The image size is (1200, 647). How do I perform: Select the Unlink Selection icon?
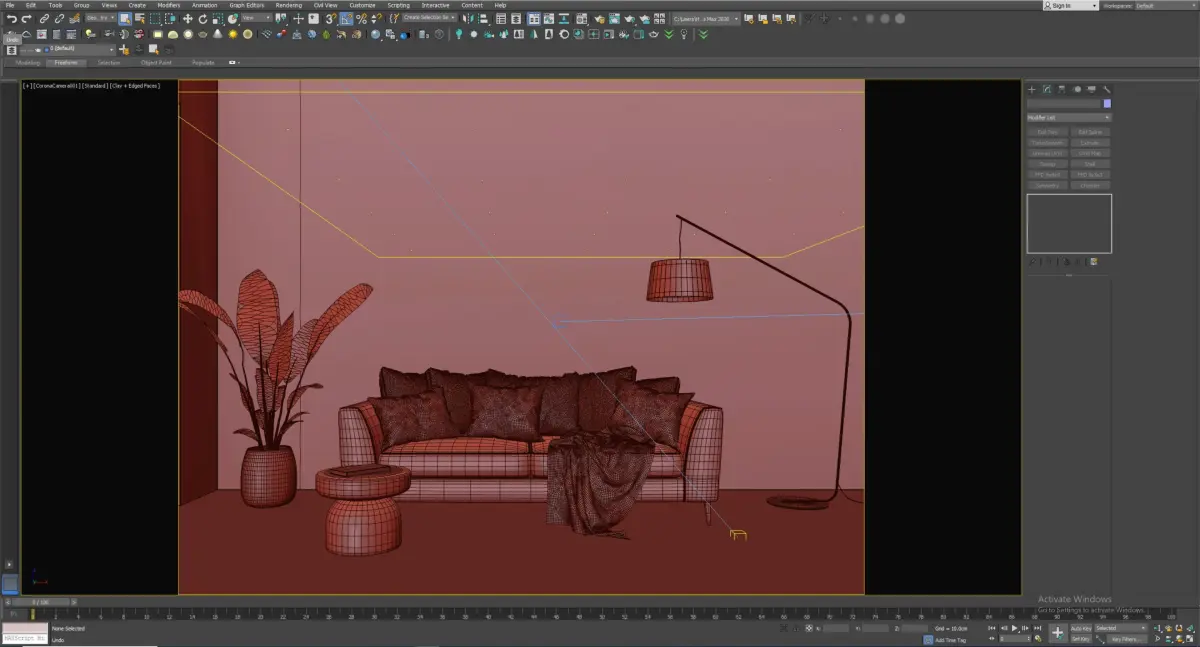[59, 18]
